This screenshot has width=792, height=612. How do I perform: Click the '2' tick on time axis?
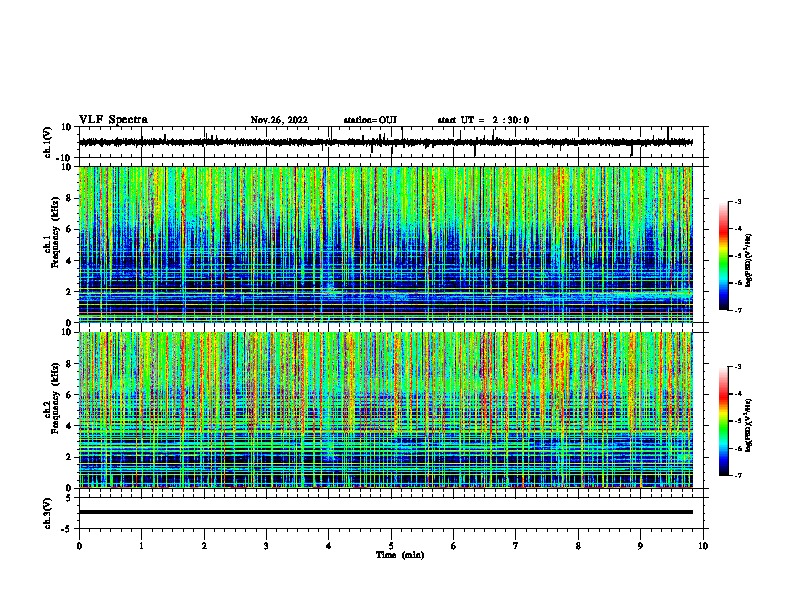point(204,546)
